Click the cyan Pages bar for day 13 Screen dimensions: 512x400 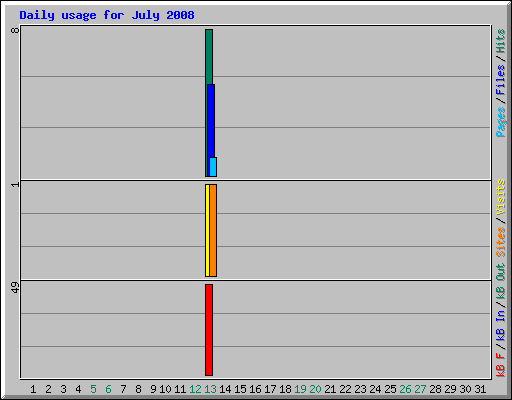(213, 167)
